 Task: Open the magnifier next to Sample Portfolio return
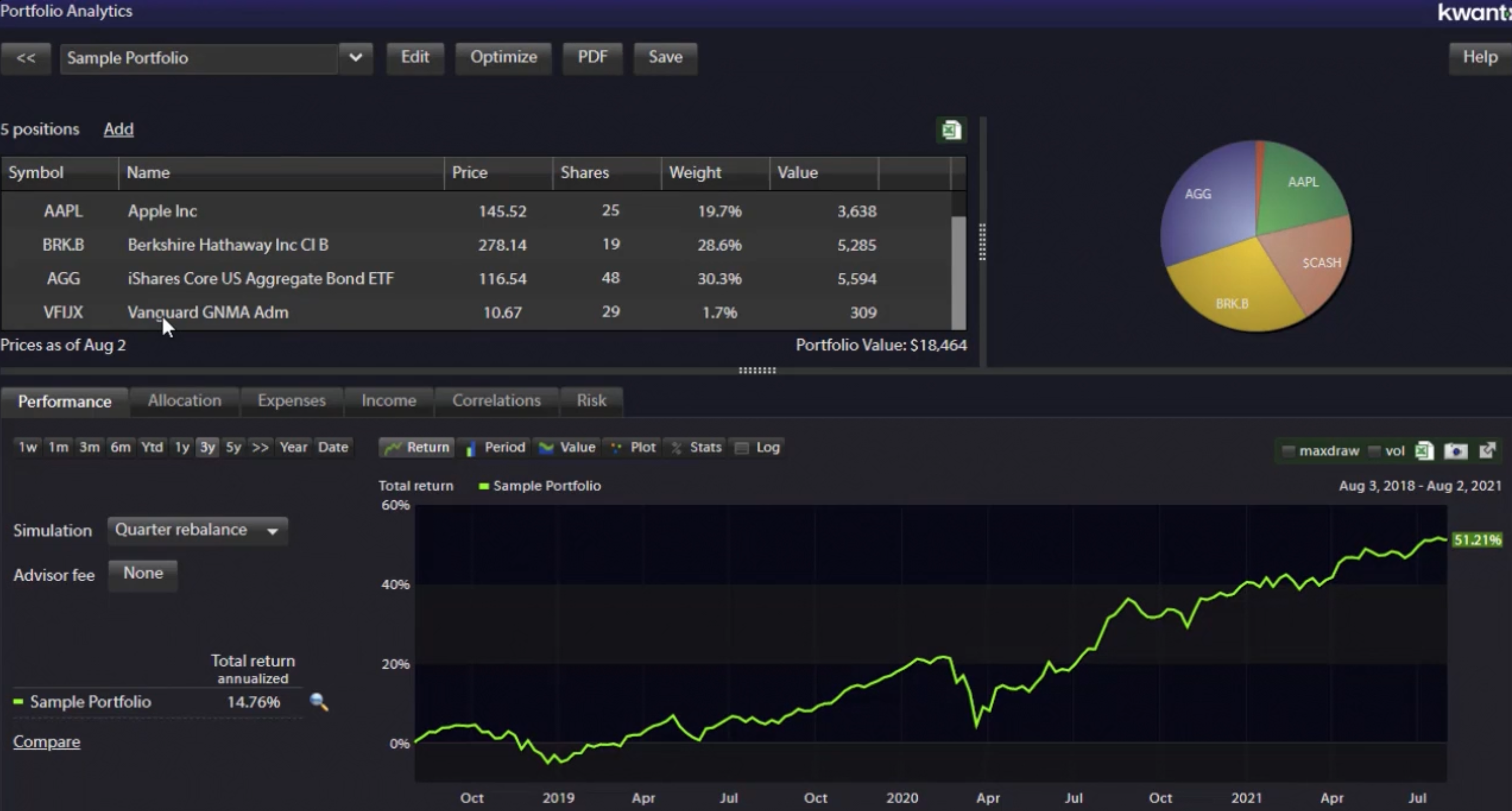click(x=319, y=702)
